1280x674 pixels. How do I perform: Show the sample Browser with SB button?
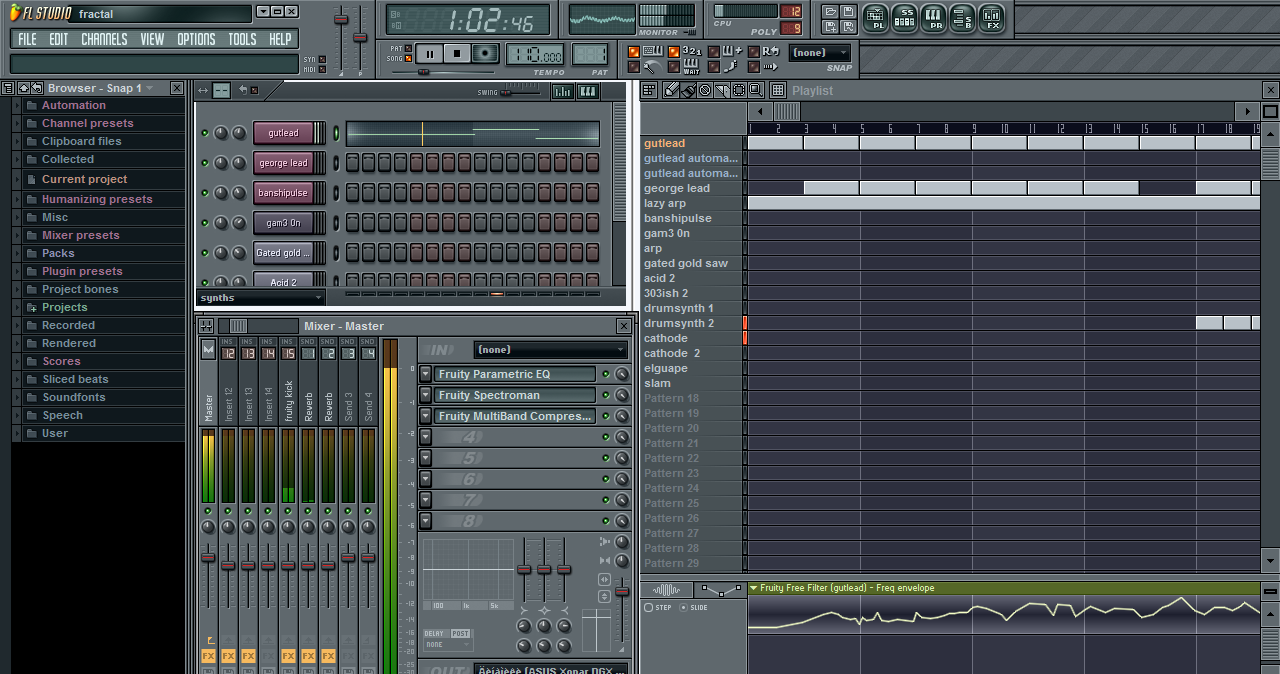pos(963,16)
